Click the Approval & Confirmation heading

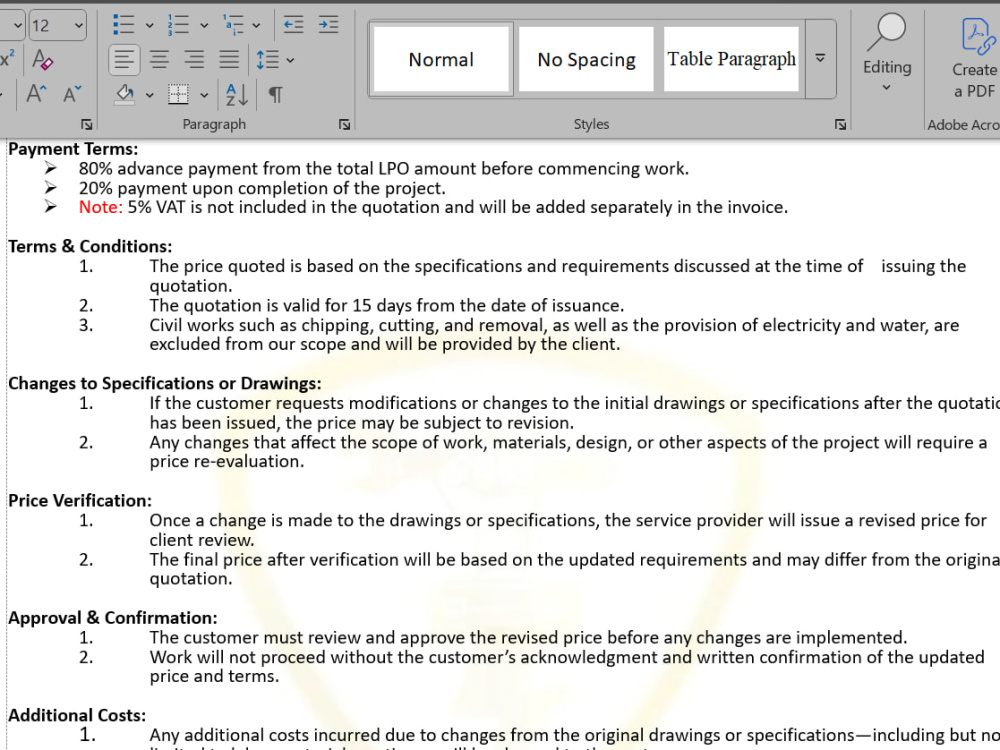coord(112,618)
